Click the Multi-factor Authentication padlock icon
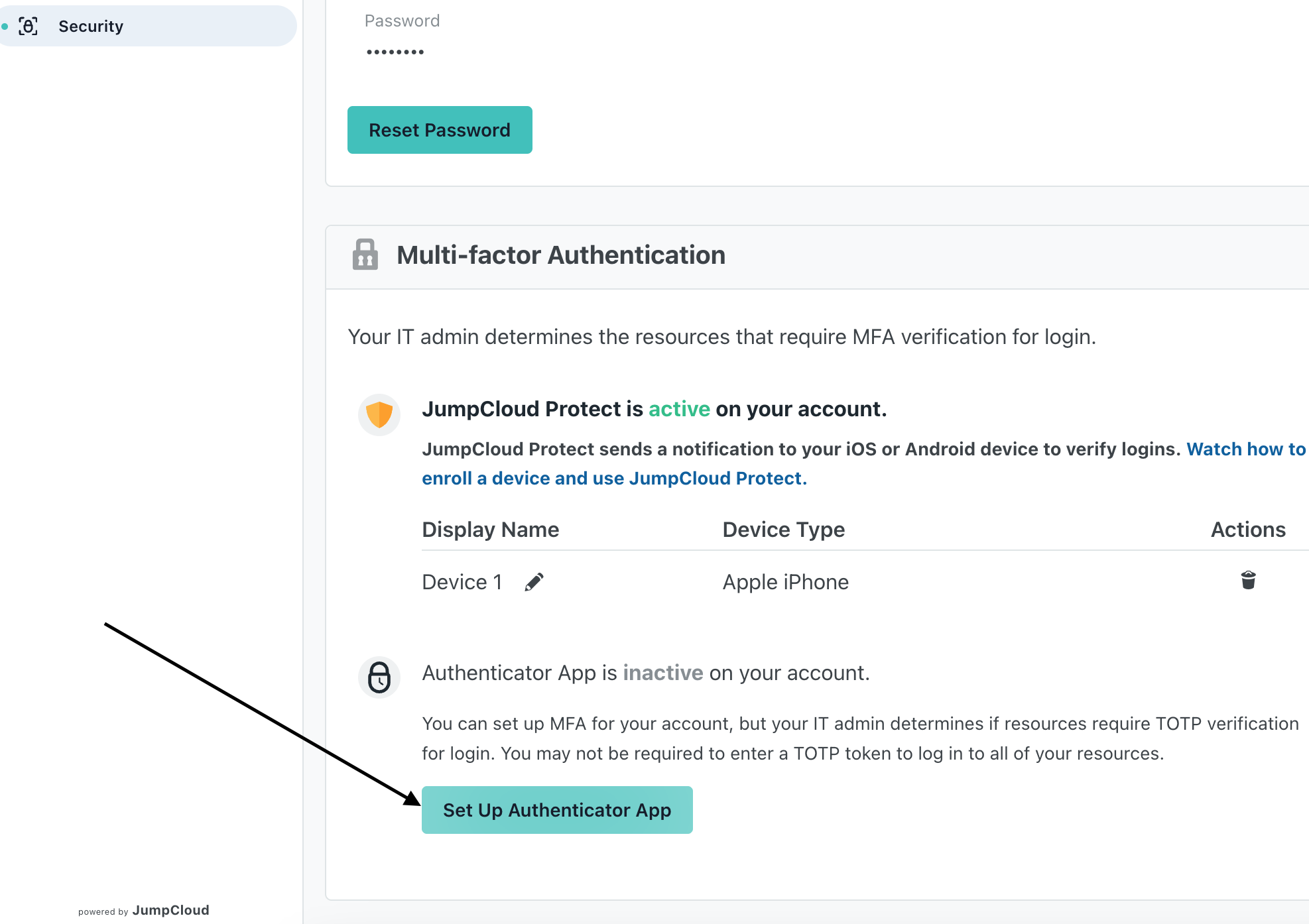Screen dimensions: 1309x924 click(365, 255)
